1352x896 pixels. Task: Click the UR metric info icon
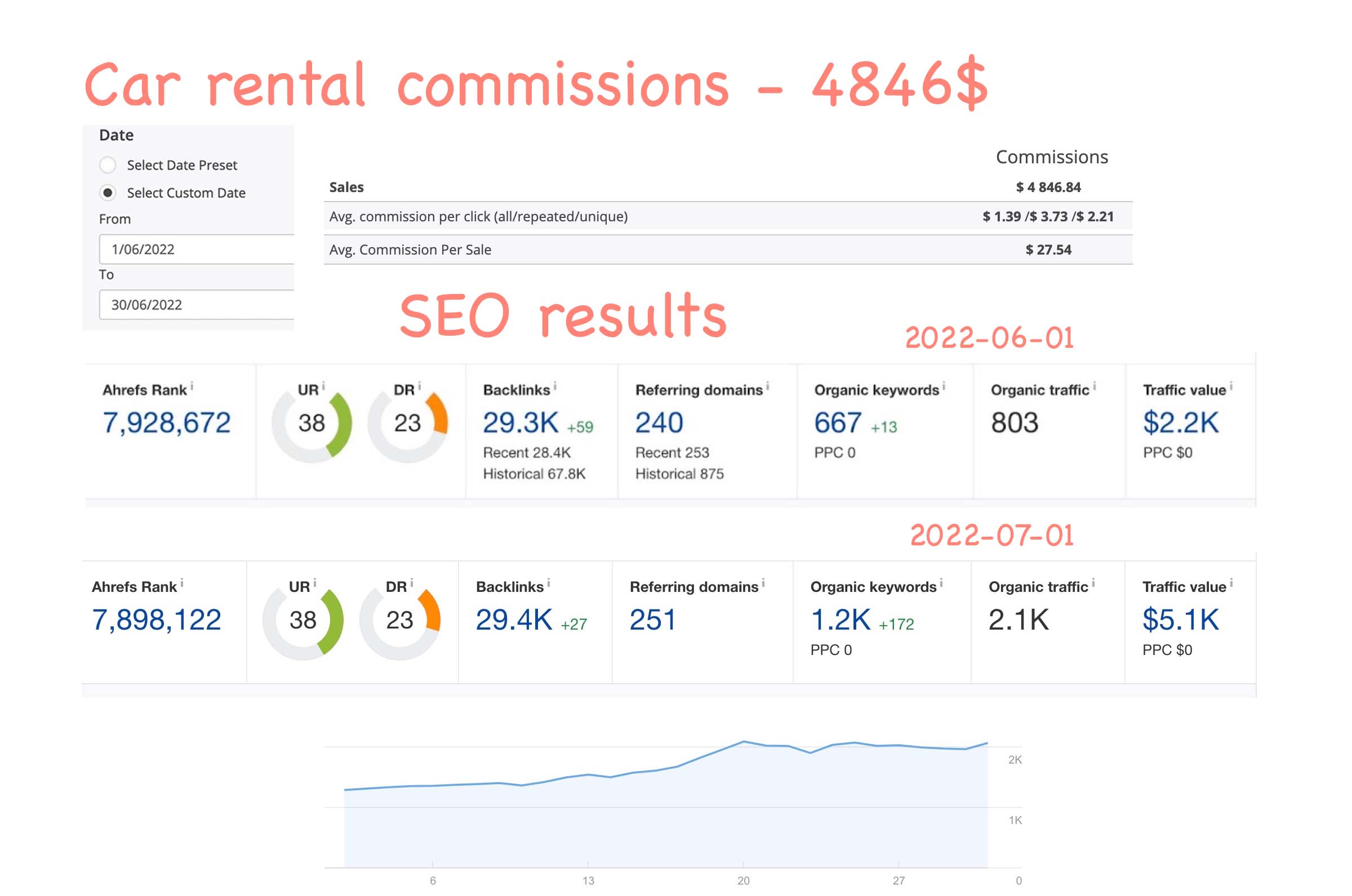coord(324,386)
